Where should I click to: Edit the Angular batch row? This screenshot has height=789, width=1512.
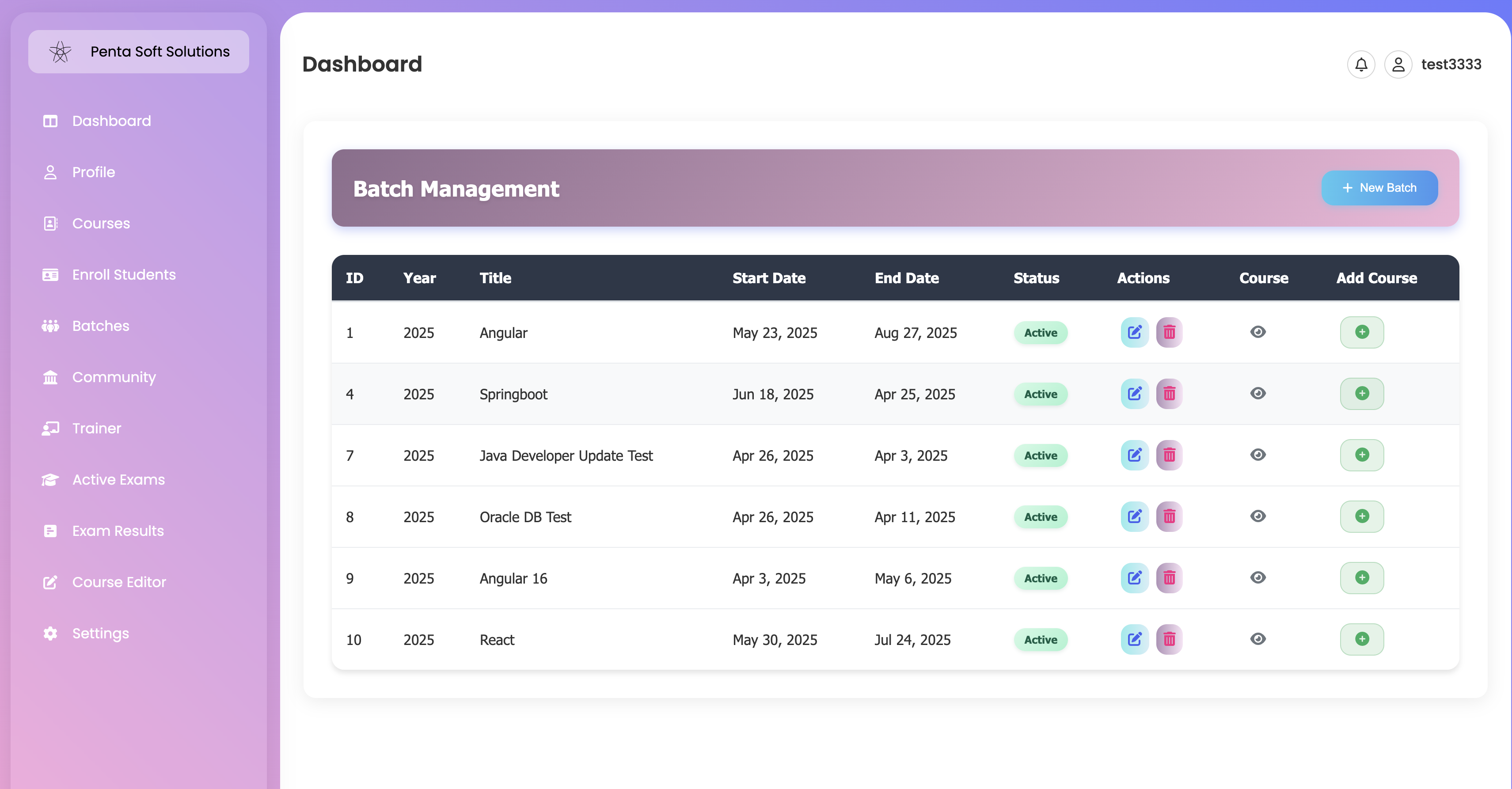tap(1134, 332)
